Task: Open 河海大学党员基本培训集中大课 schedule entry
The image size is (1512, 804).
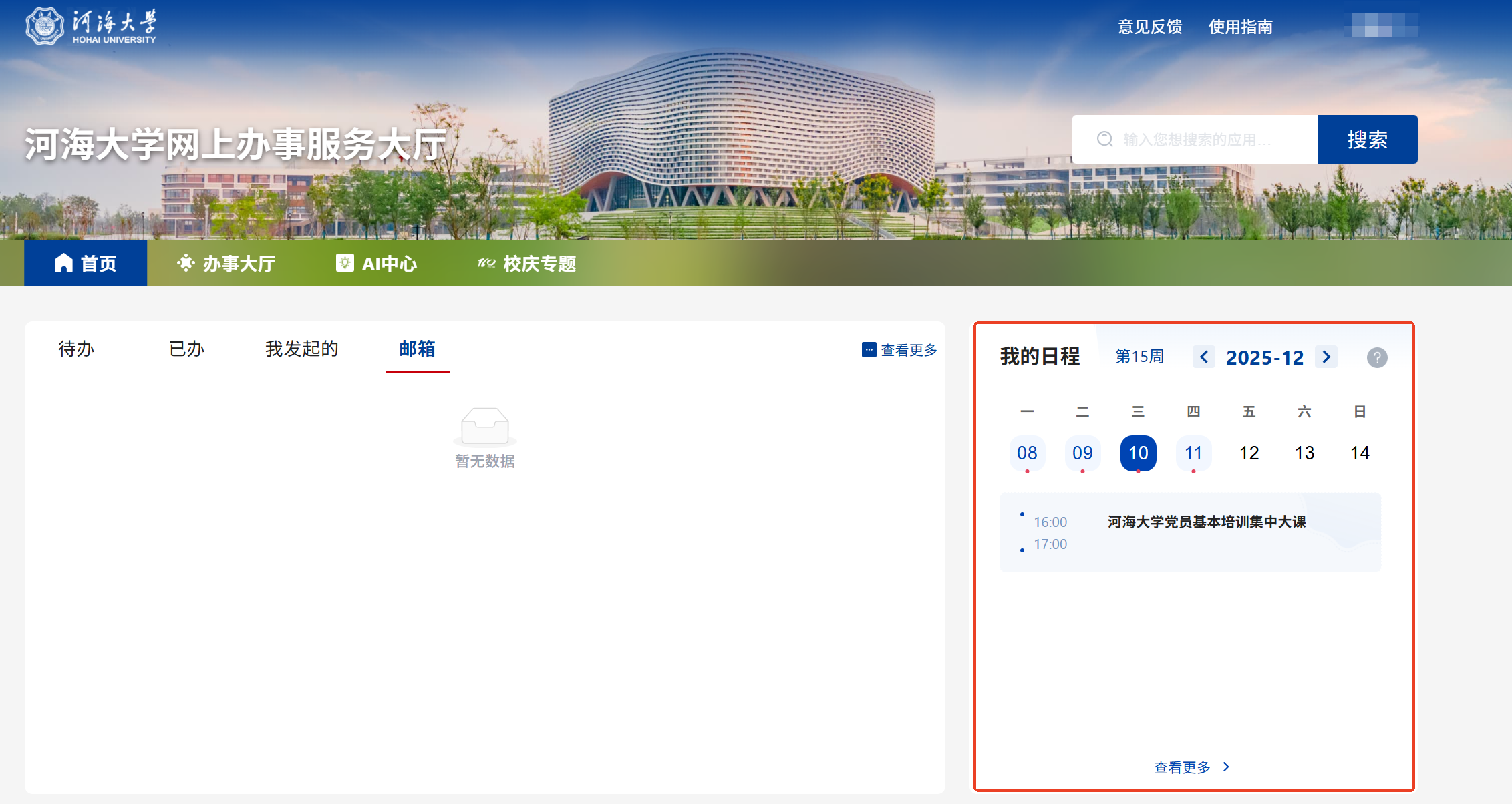Action: click(x=1206, y=522)
